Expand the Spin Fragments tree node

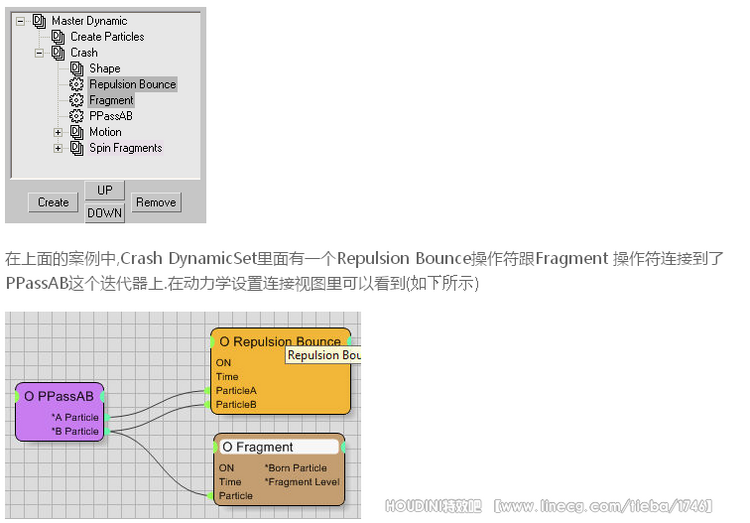[58, 148]
